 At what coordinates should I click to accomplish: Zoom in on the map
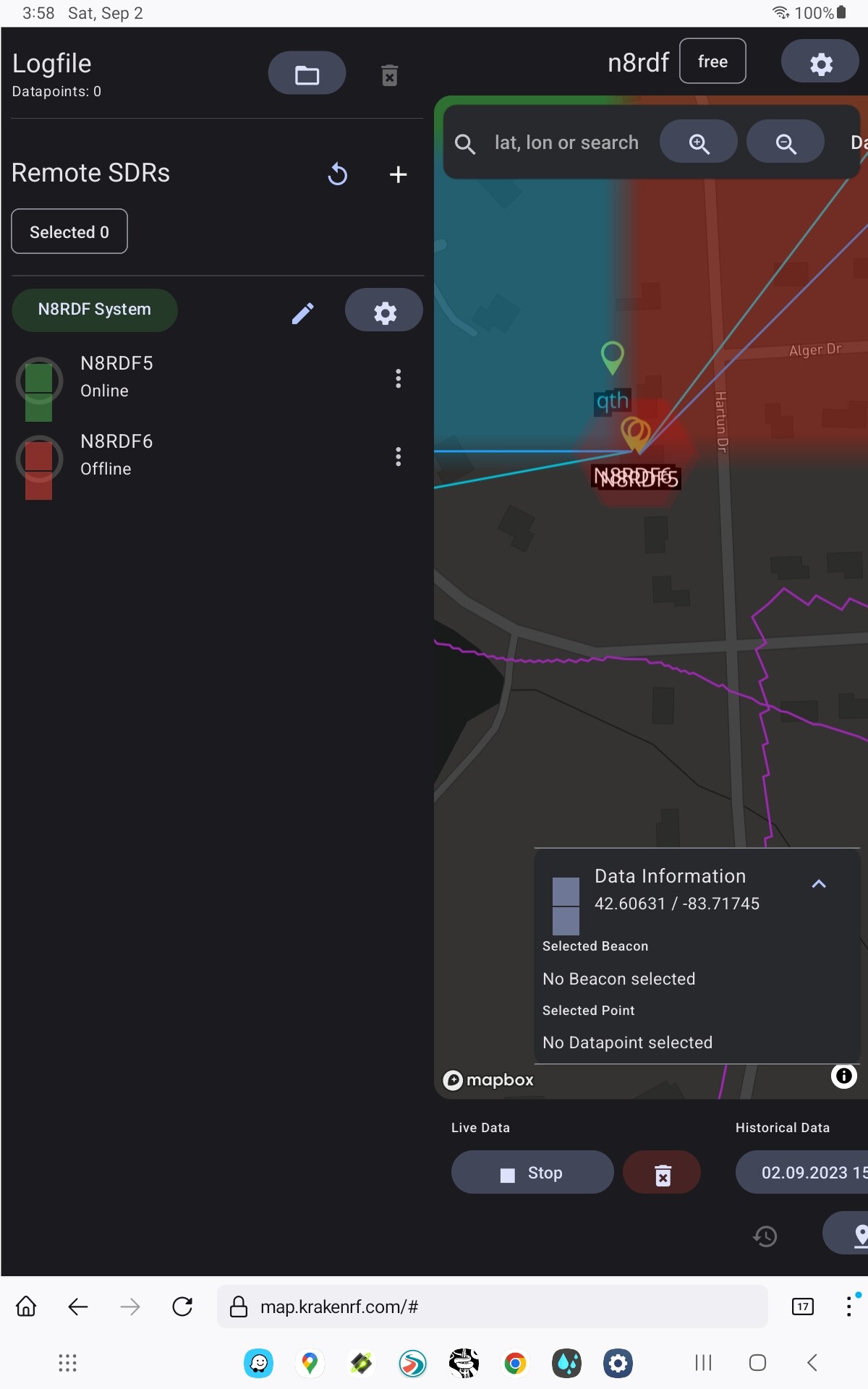pyautogui.click(x=699, y=142)
